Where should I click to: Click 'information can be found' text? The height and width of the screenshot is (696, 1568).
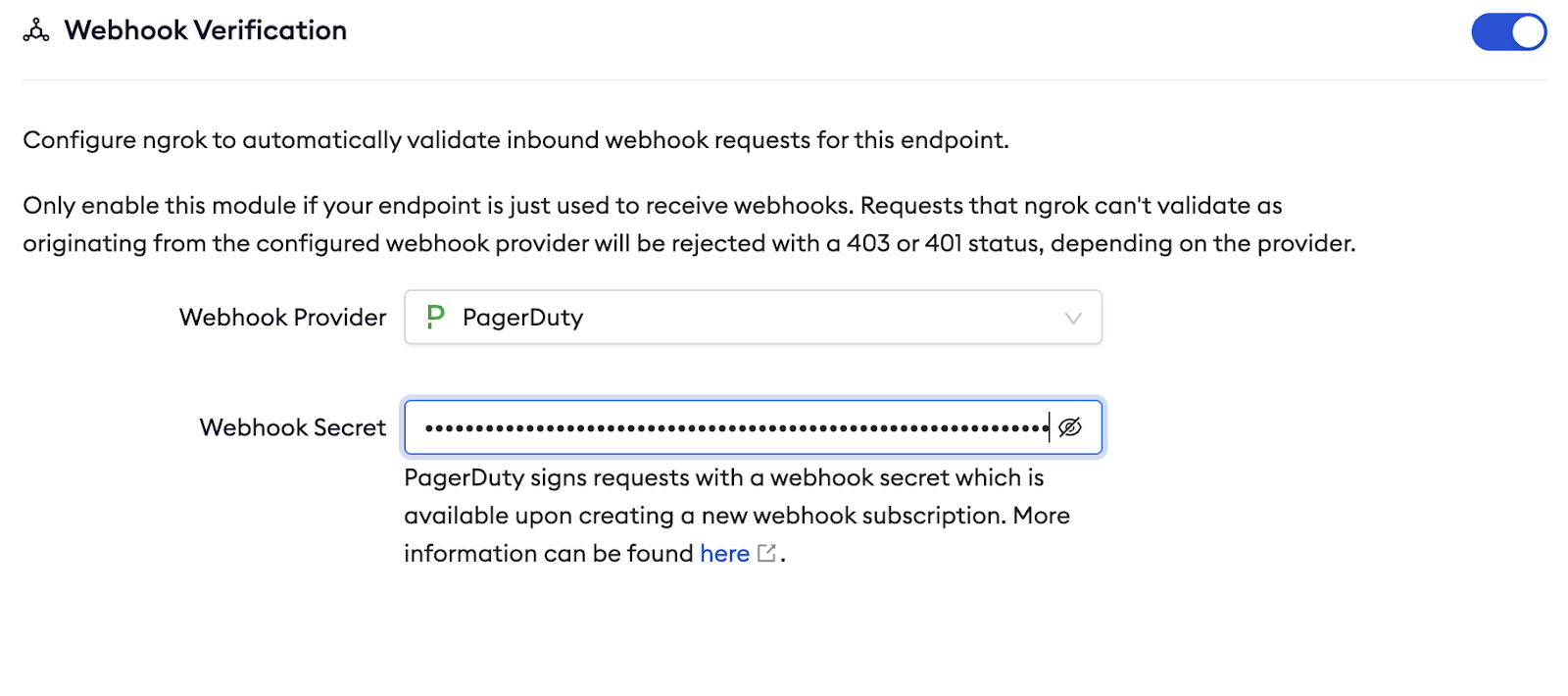pyautogui.click(x=548, y=554)
